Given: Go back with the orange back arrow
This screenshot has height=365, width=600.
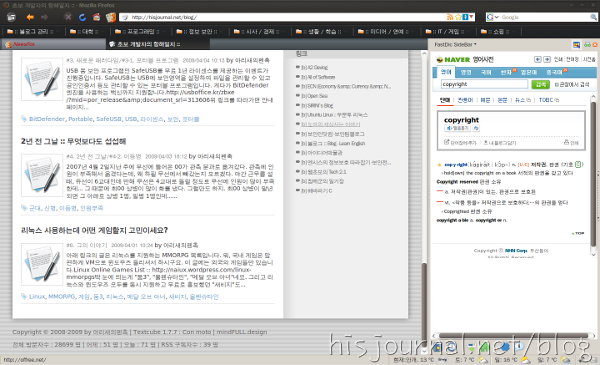Looking at the screenshot, I should [x=30, y=17].
